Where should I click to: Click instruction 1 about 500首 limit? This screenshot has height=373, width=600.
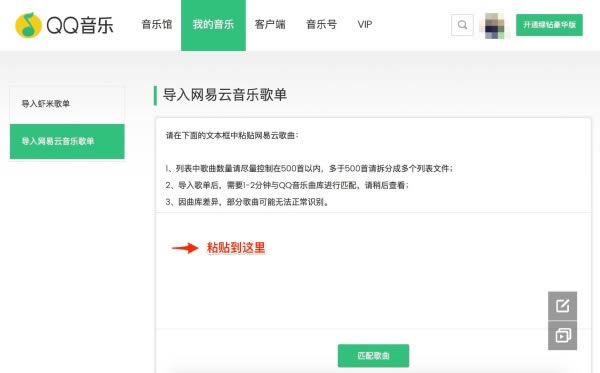coord(309,168)
